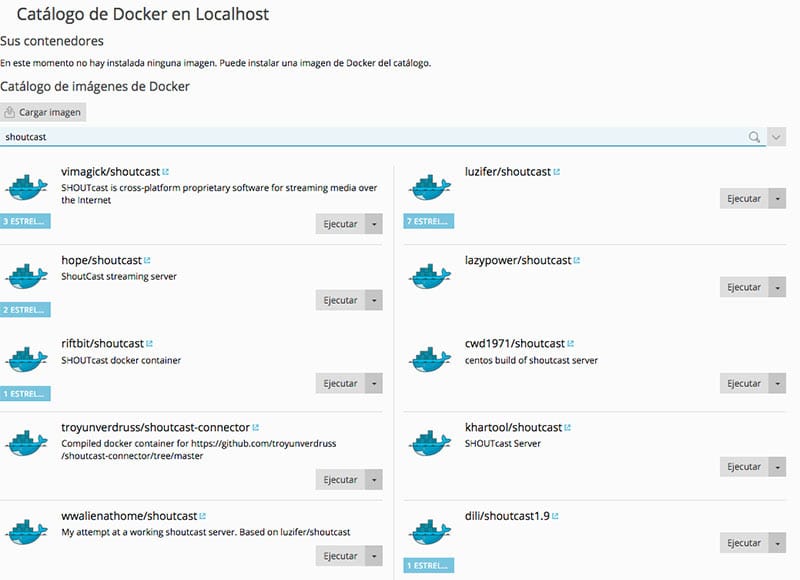This screenshot has height=580, width=800.
Task: Click Docker whale logo of cwd1971/shoutcast
Action: (x=430, y=360)
